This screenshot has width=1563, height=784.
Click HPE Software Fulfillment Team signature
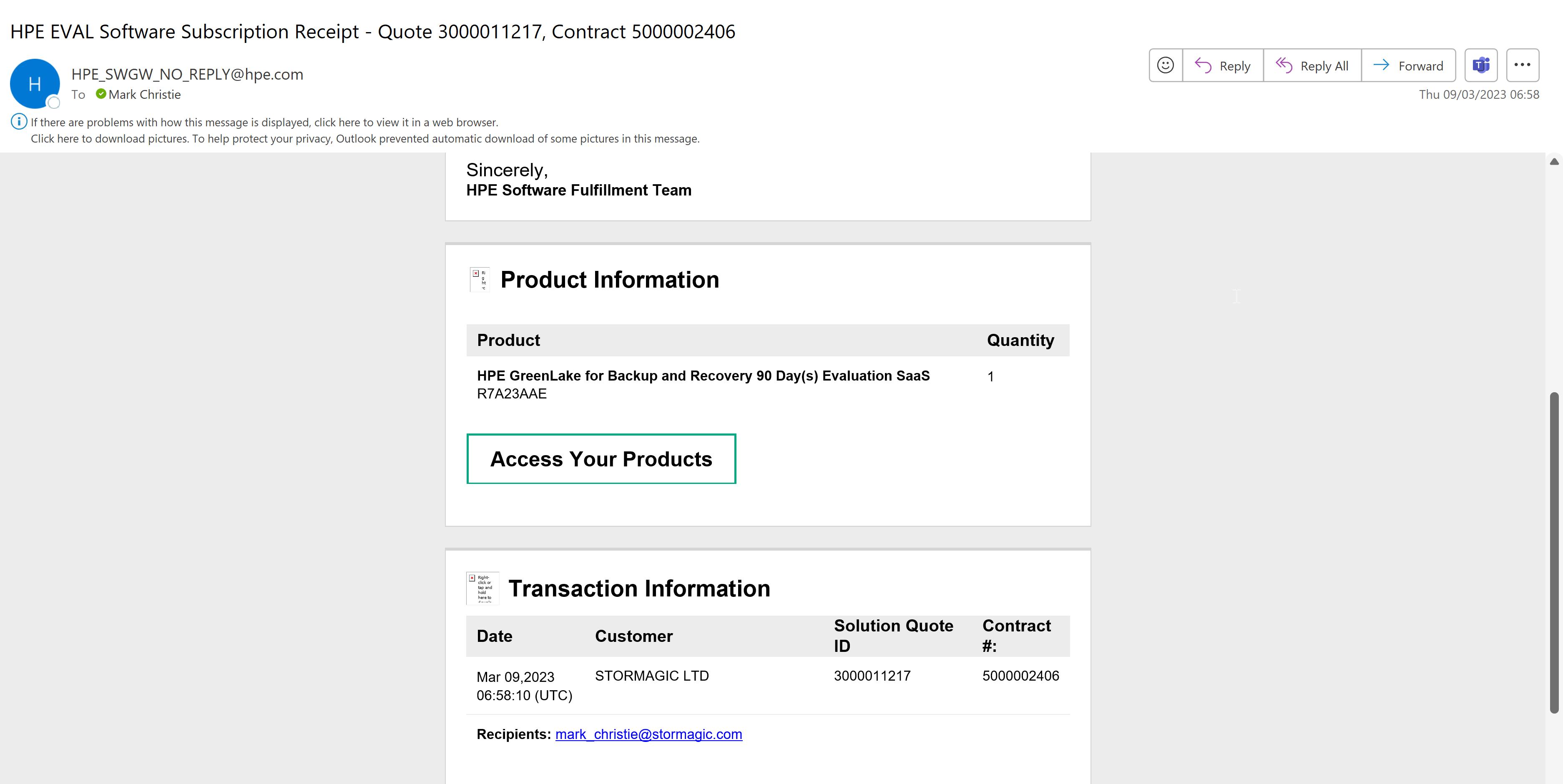[578, 190]
